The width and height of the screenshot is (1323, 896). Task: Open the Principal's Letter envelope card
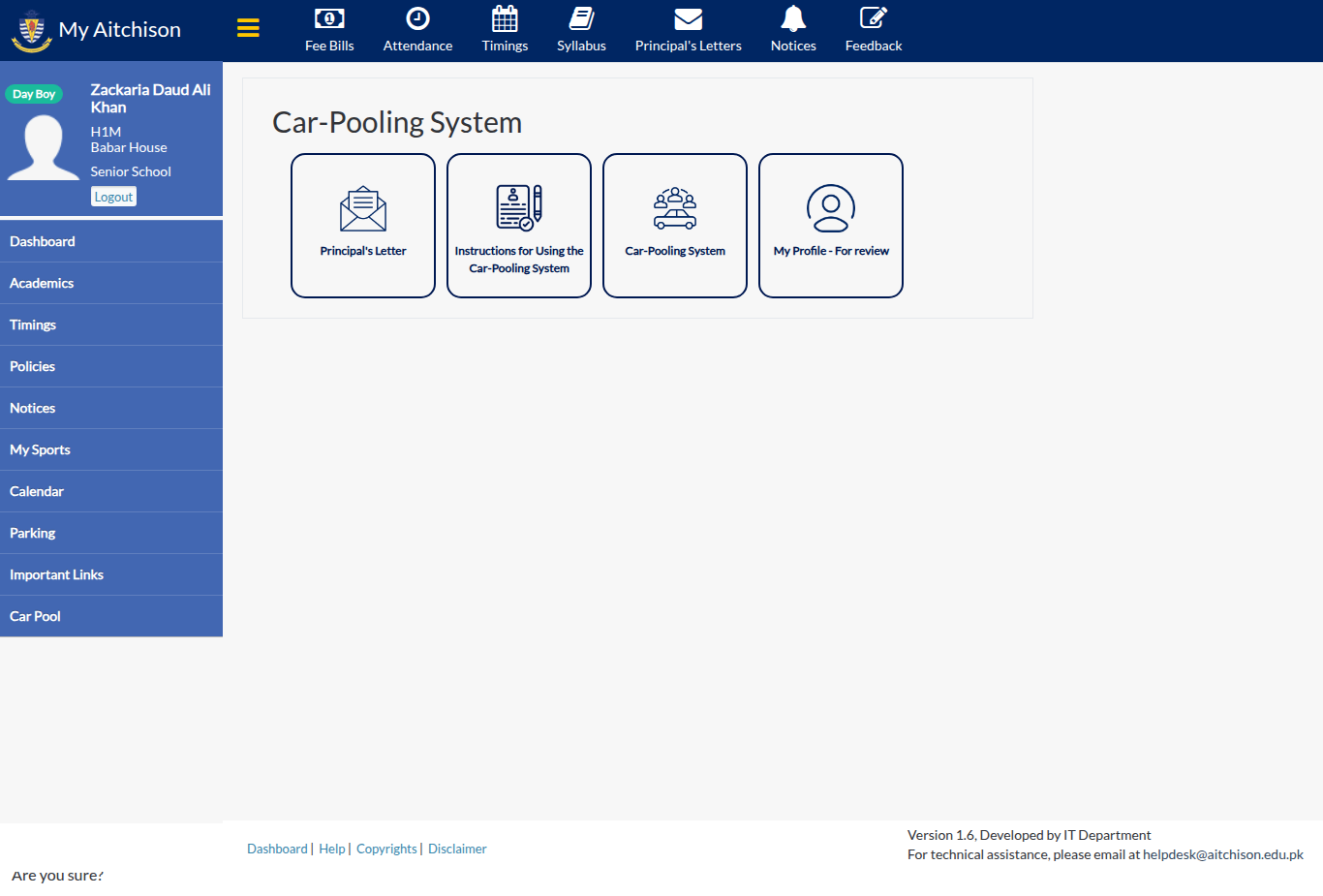click(363, 226)
